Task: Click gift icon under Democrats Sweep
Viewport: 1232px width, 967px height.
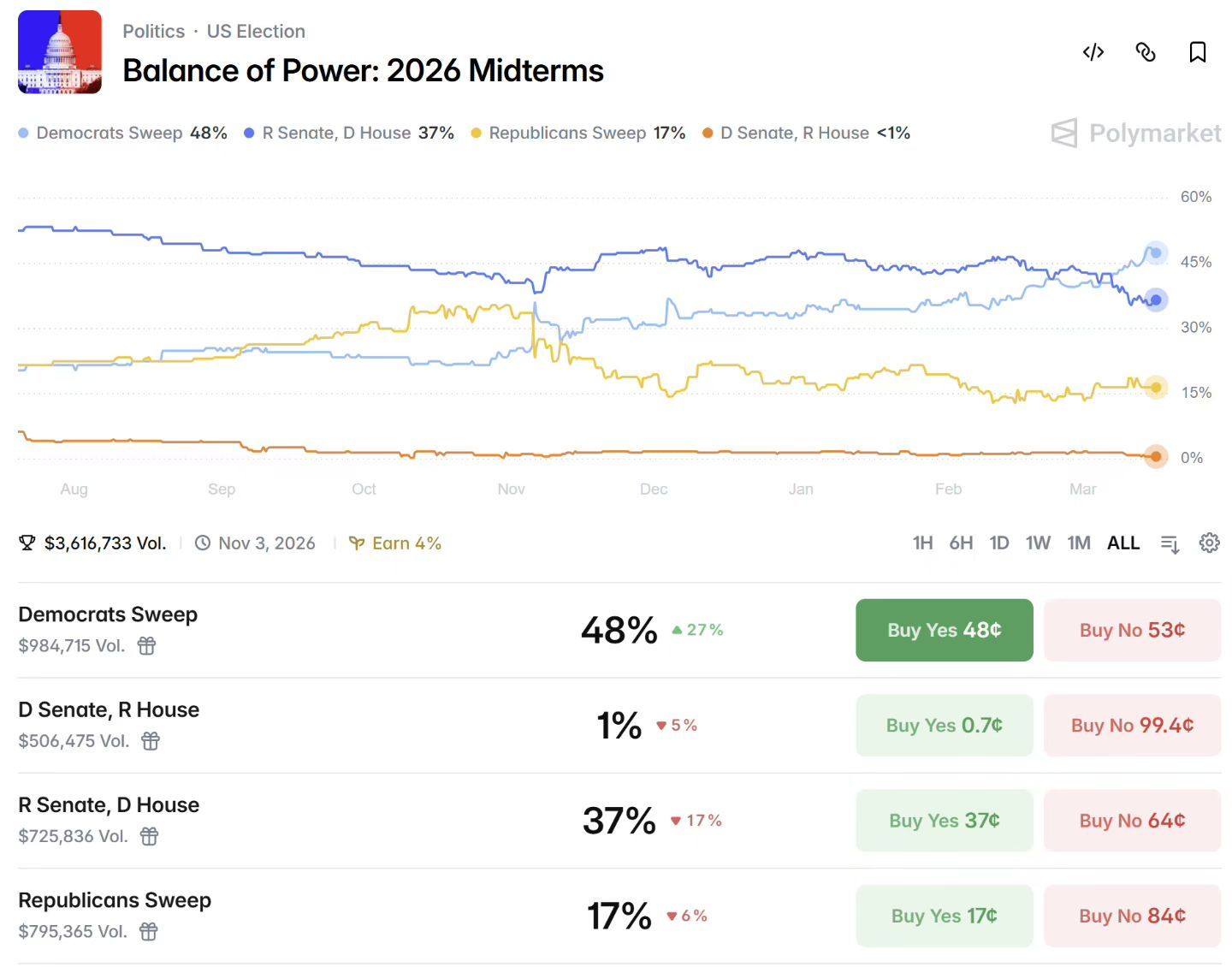Action: (x=147, y=645)
